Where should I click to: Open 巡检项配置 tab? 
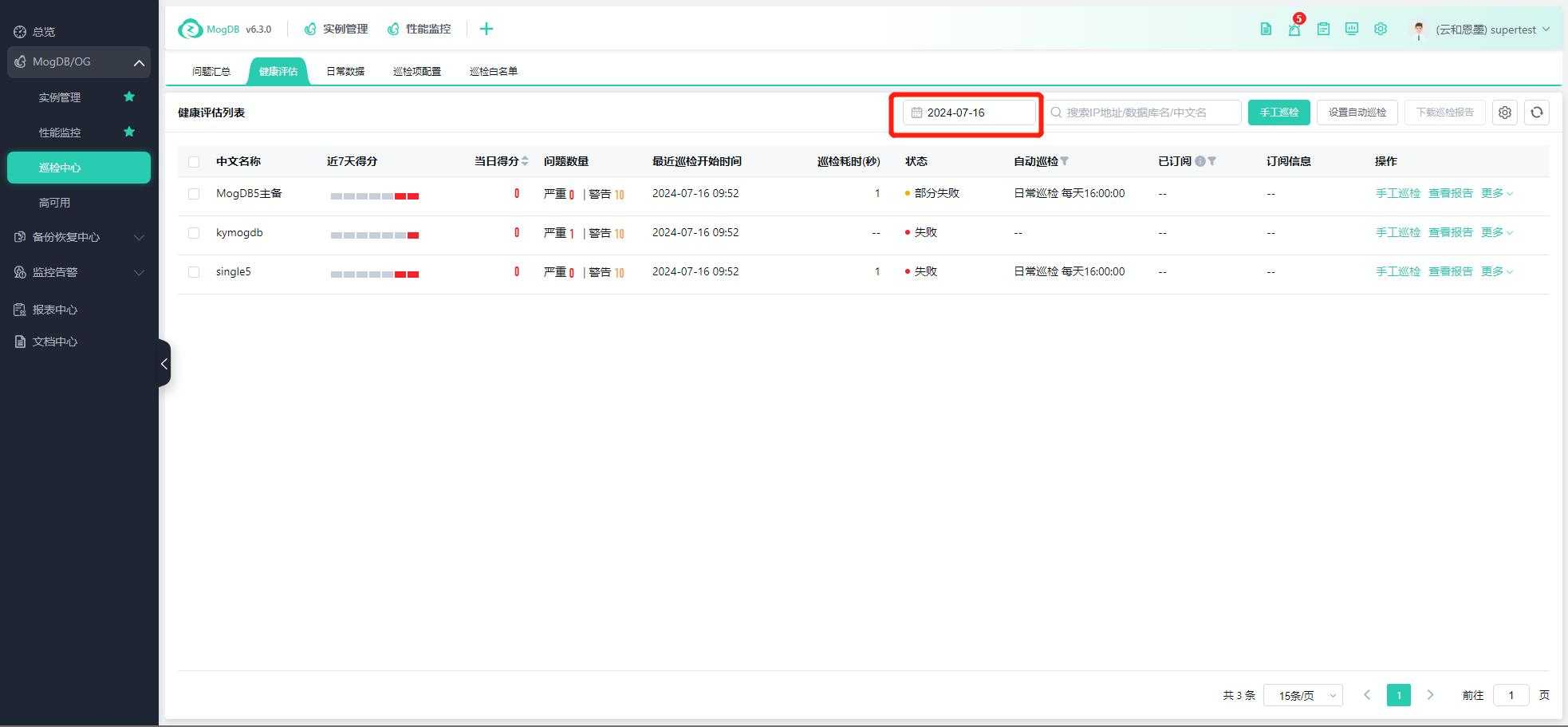coord(417,71)
